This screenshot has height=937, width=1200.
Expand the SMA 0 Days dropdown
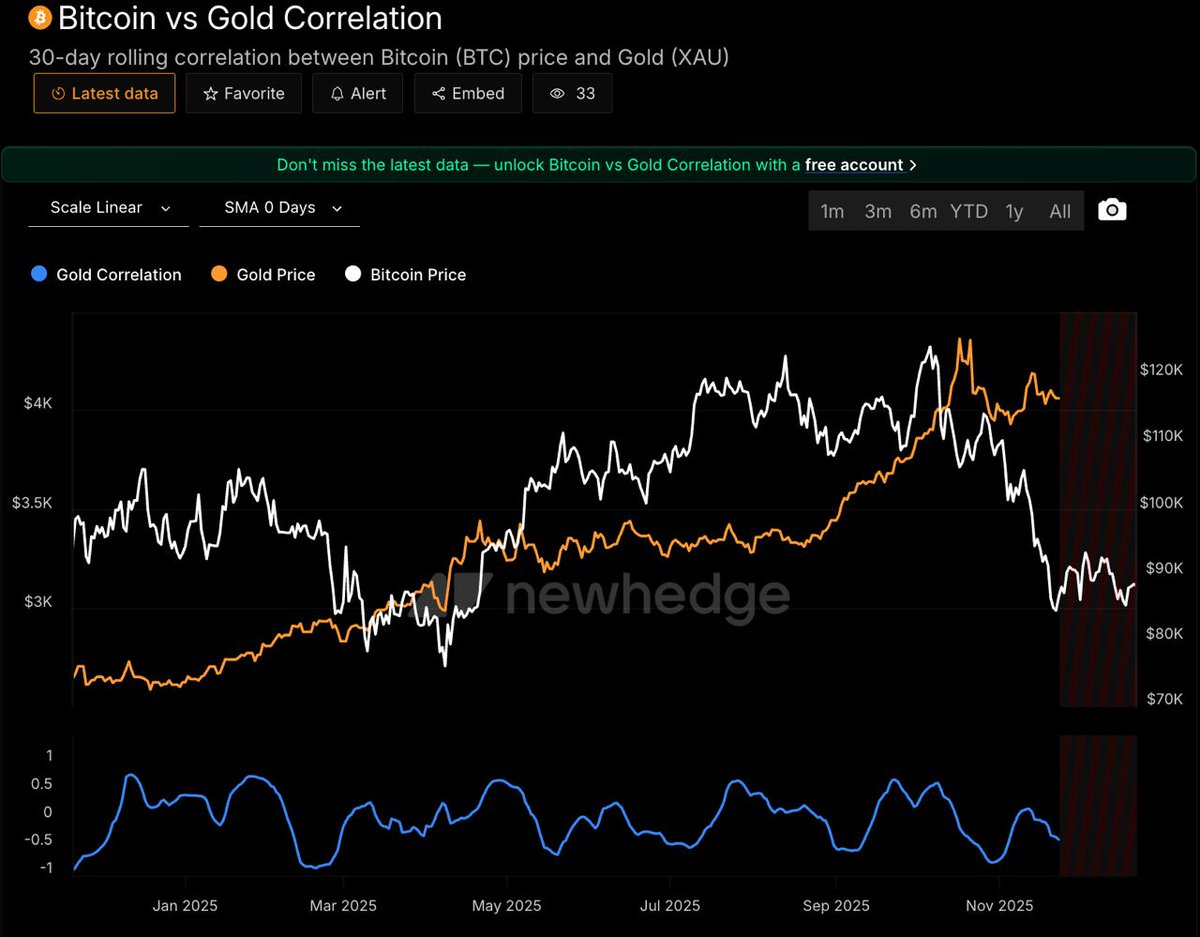[x=279, y=208]
